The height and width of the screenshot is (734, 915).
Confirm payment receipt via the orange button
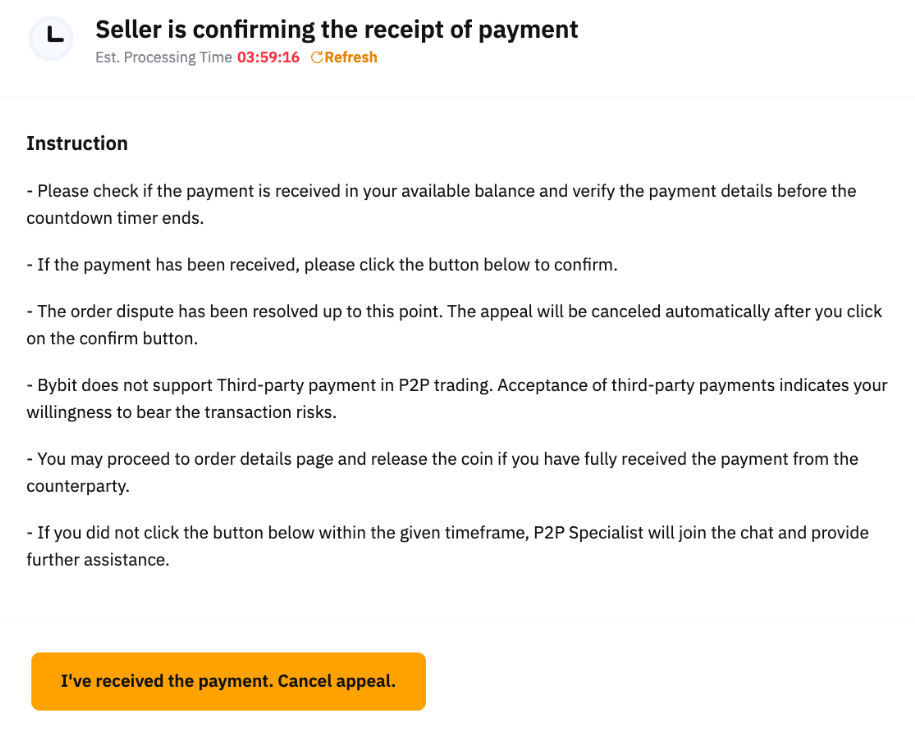click(x=228, y=681)
